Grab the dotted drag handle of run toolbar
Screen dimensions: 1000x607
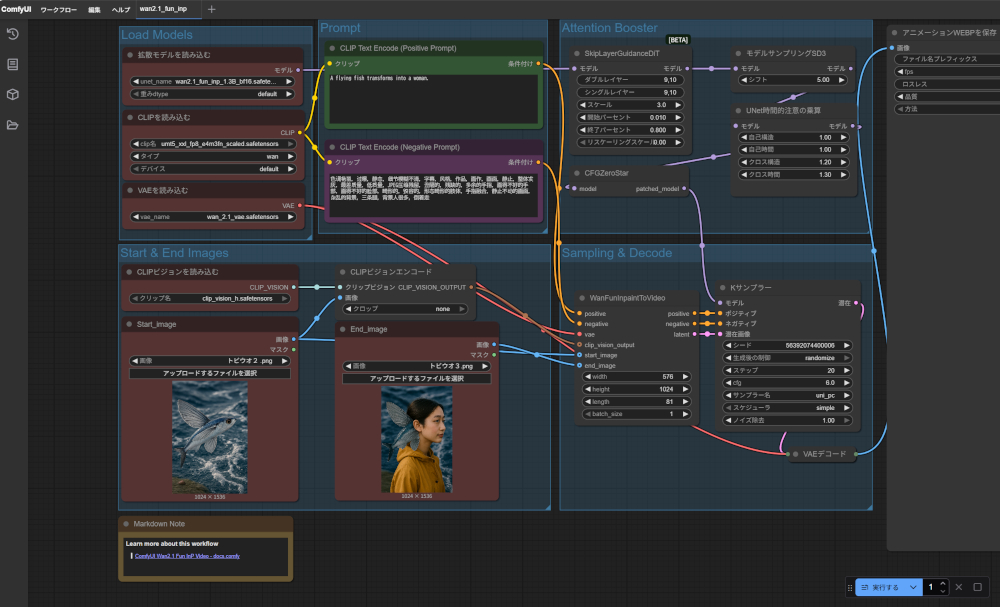point(851,587)
